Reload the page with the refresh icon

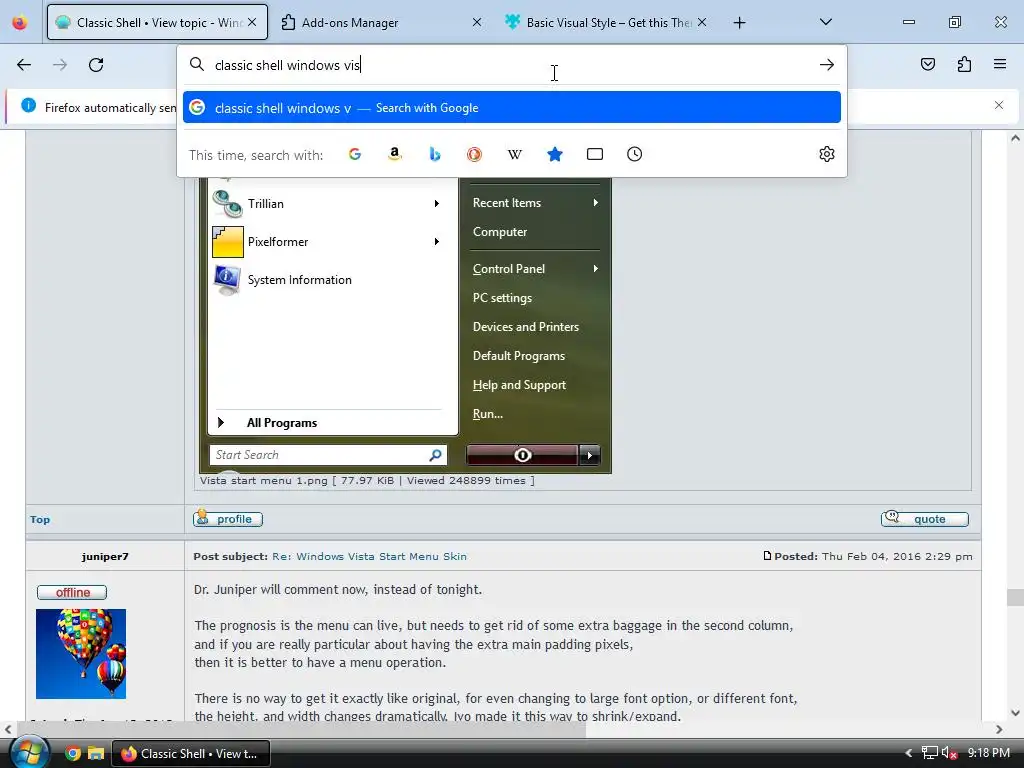(96, 65)
